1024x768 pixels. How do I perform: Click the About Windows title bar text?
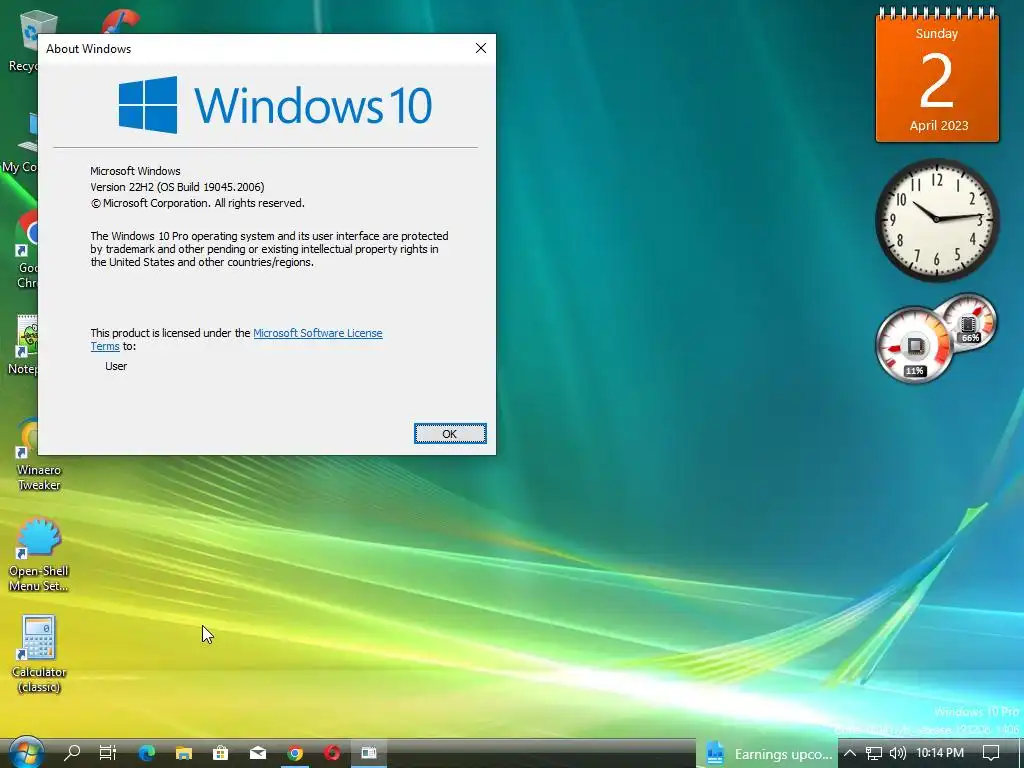tap(88, 49)
